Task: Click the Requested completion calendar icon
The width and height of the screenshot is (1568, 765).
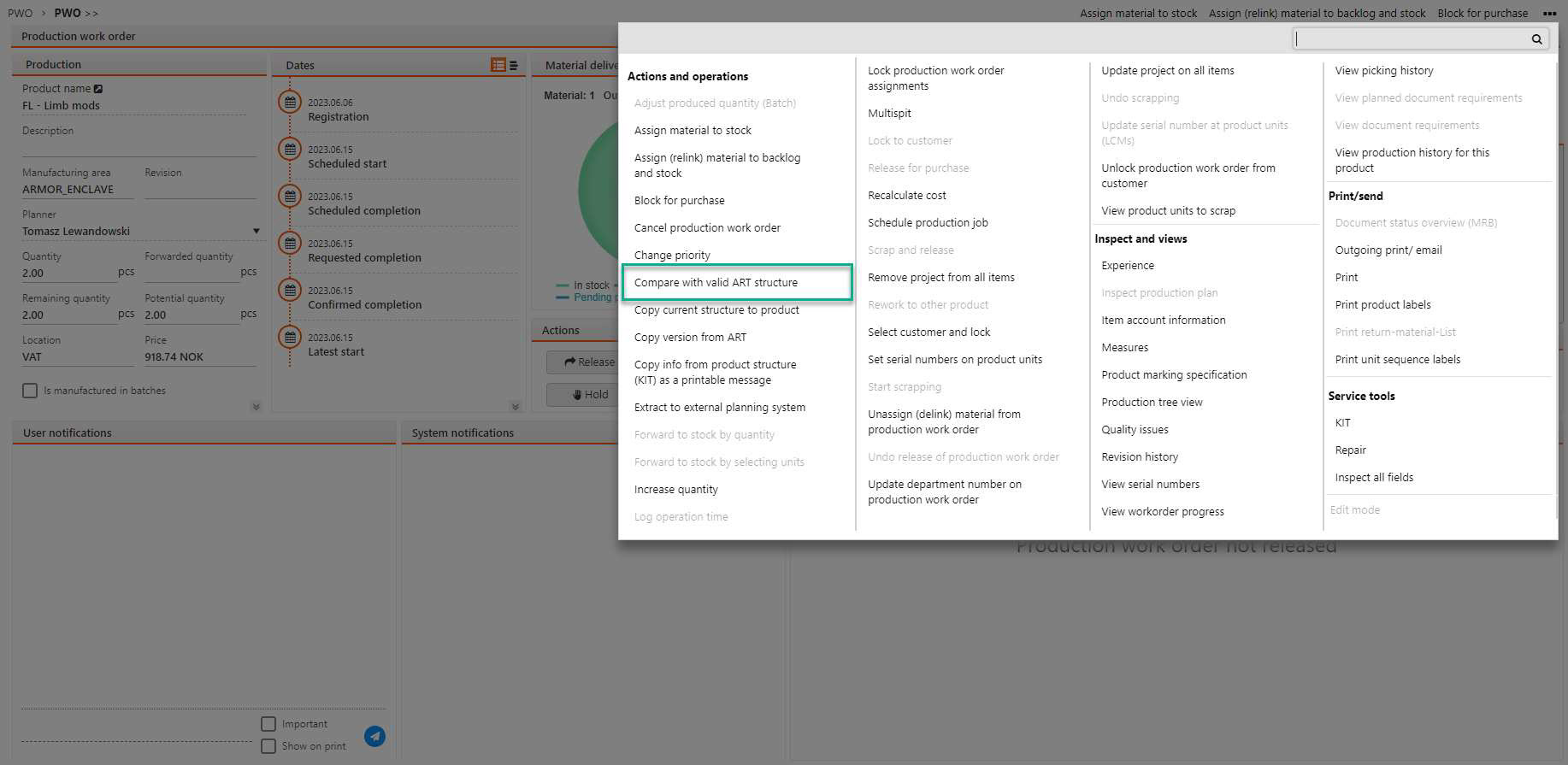Action: coord(291,244)
